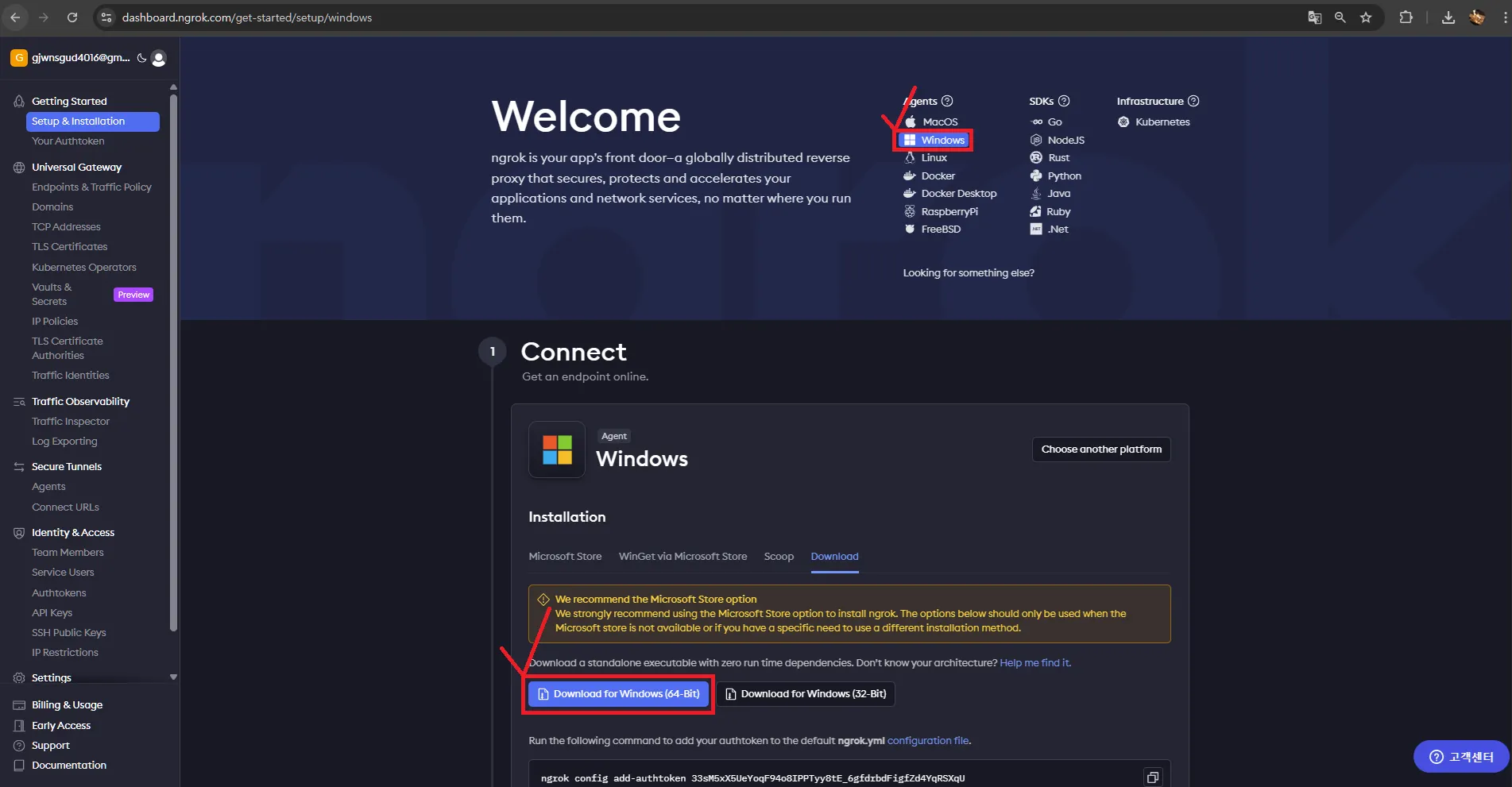Viewport: 1512px width, 787px height.
Task: Open the Ruby SDK
Action: tap(1050, 211)
